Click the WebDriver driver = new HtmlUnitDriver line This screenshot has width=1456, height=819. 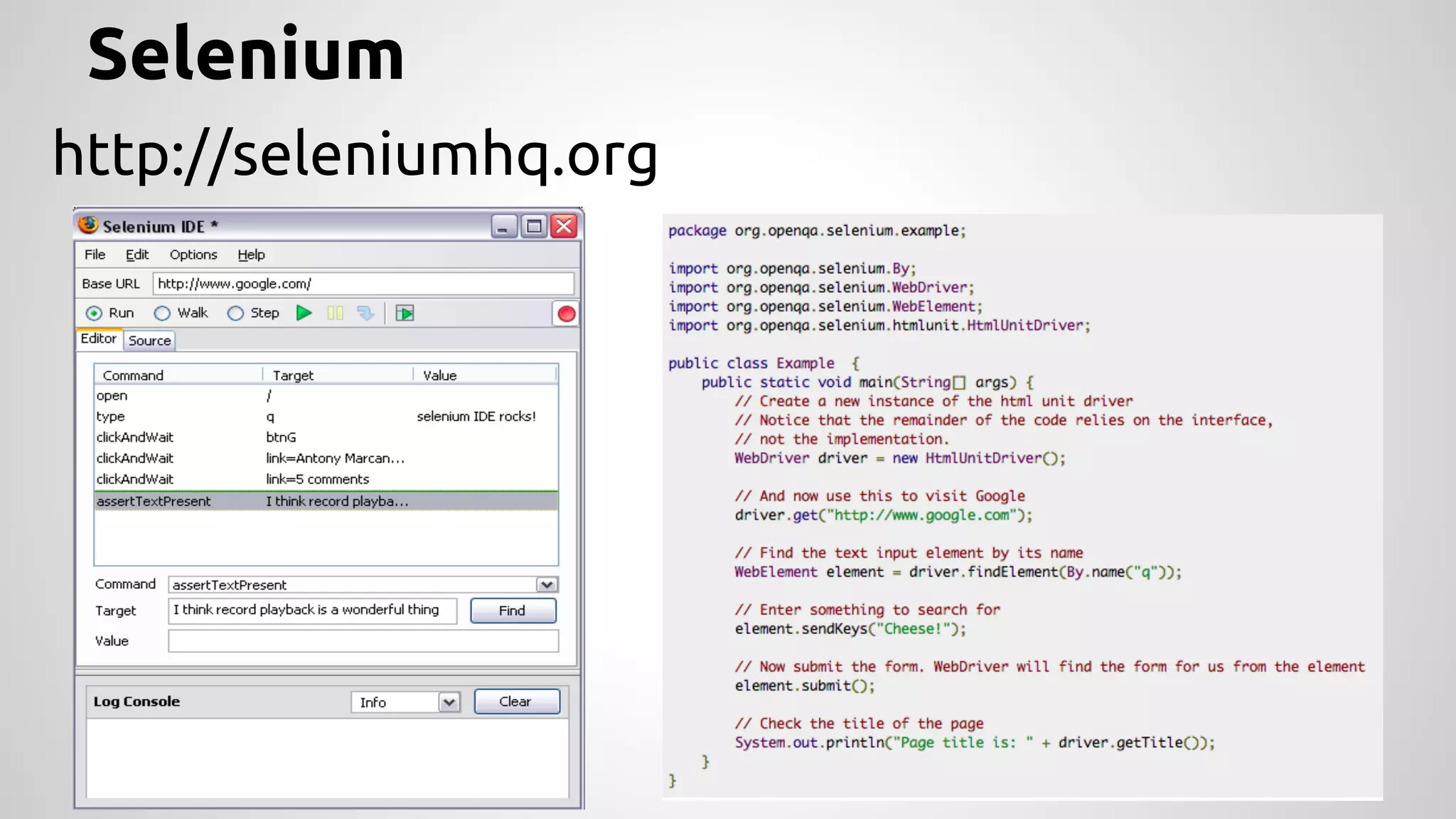click(x=900, y=459)
